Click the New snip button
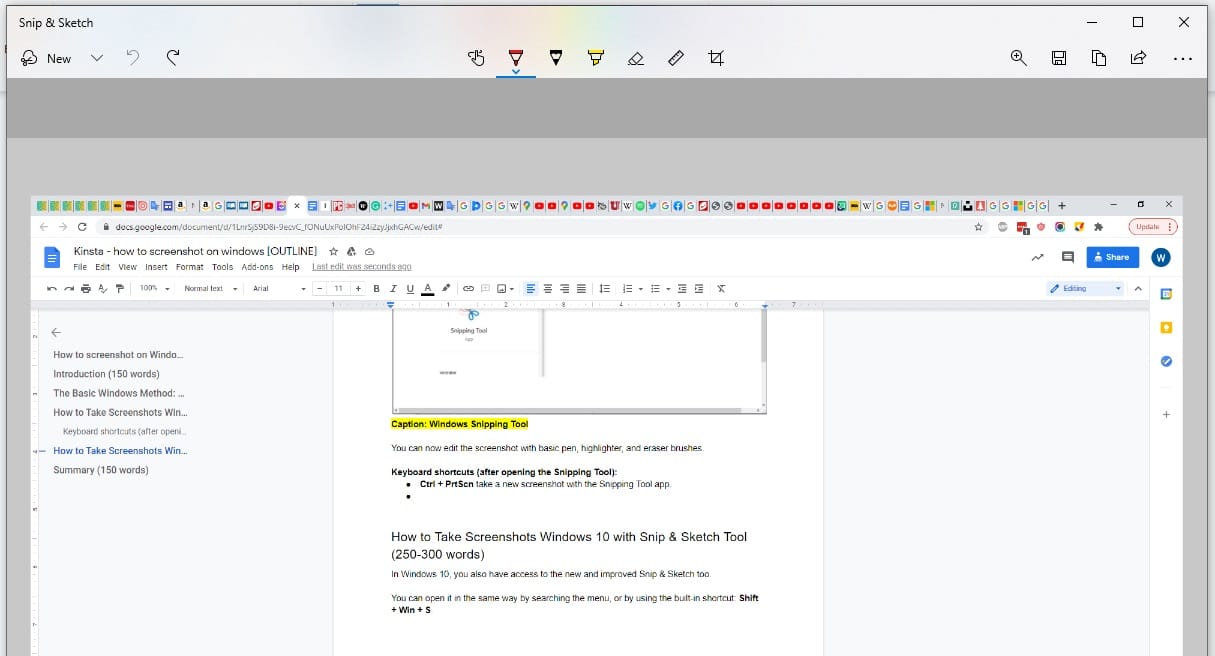1215x656 pixels. [x=46, y=58]
